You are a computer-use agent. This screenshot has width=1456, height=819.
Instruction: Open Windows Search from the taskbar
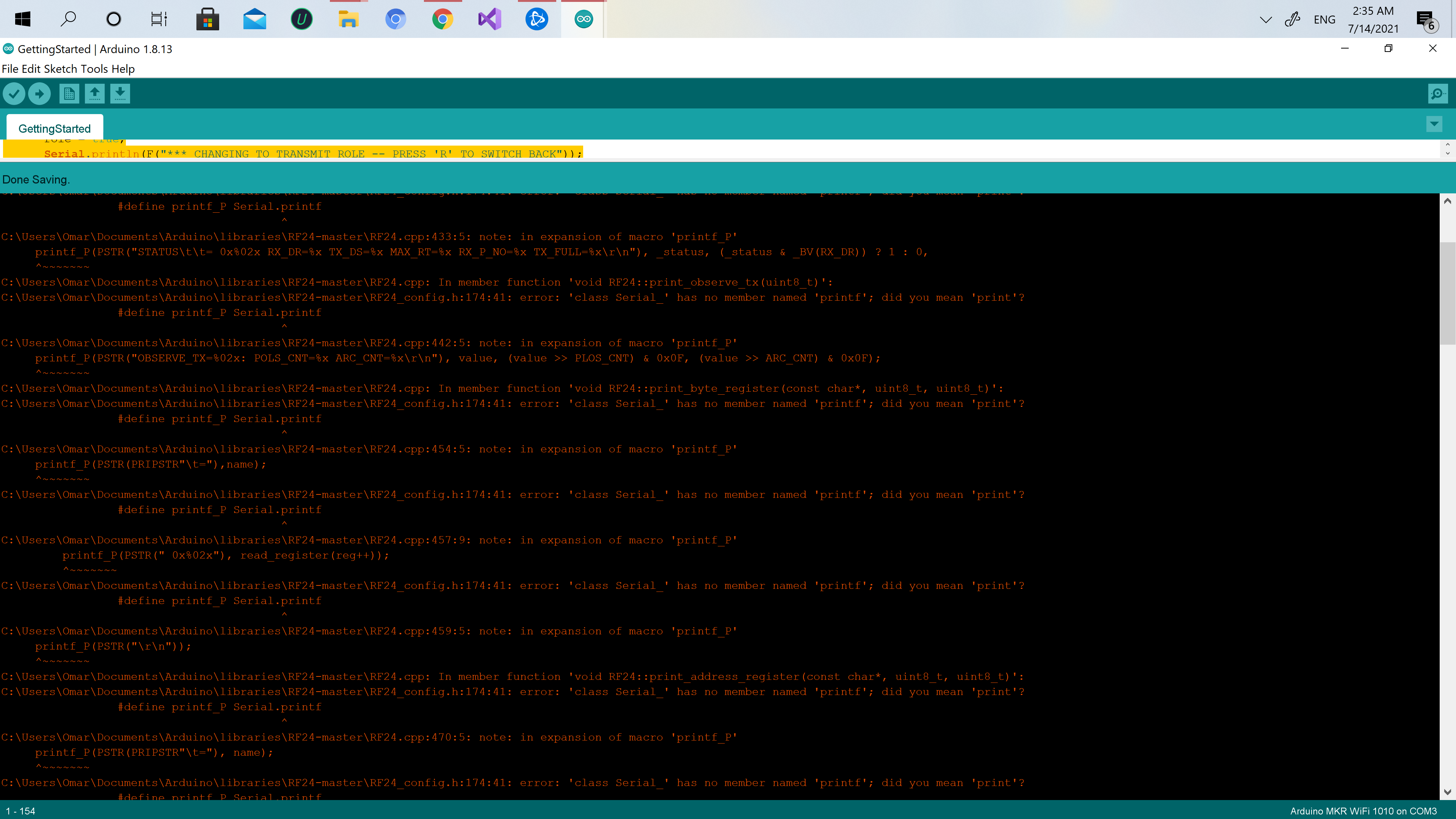[68, 19]
